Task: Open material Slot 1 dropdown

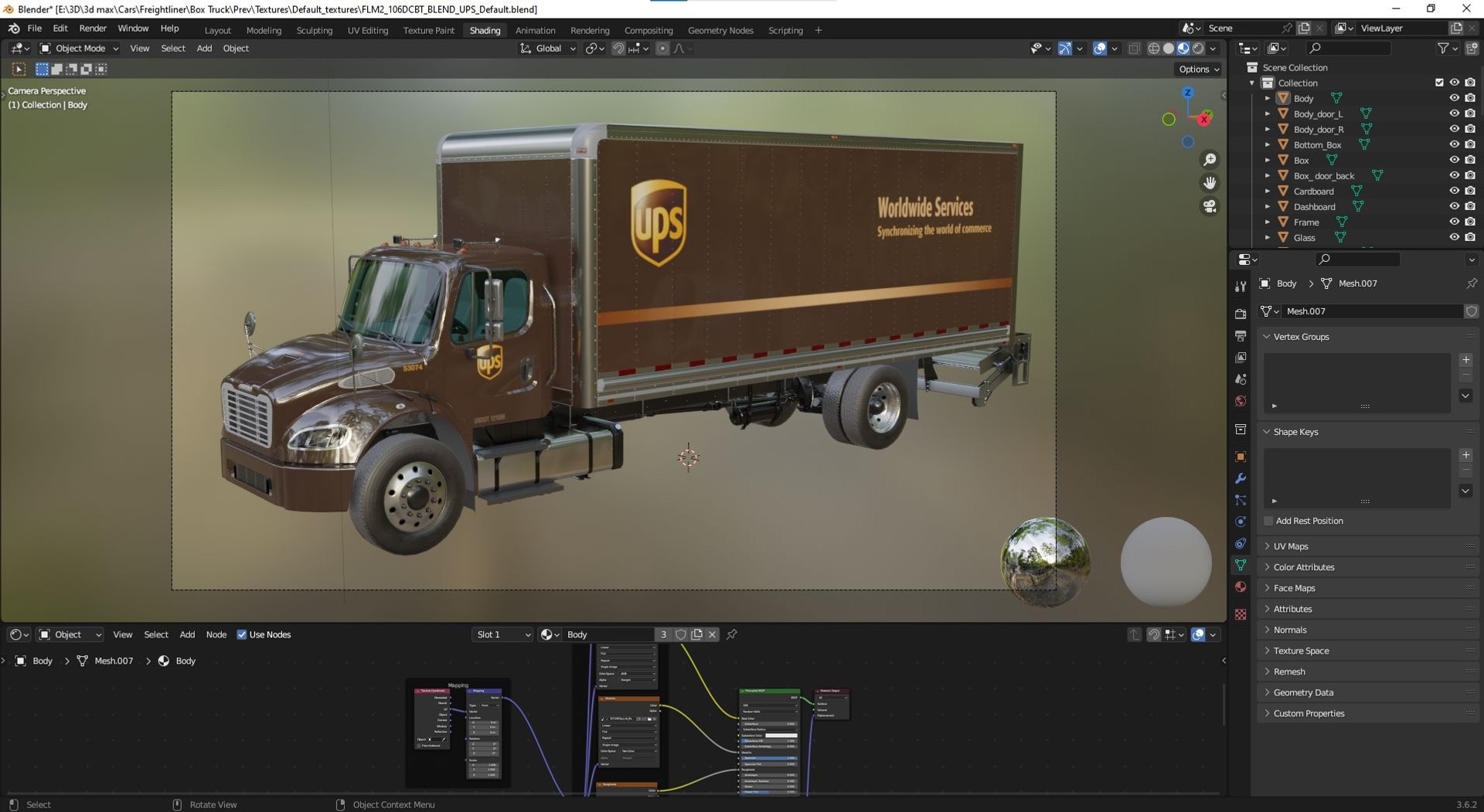Action: pyautogui.click(x=502, y=634)
